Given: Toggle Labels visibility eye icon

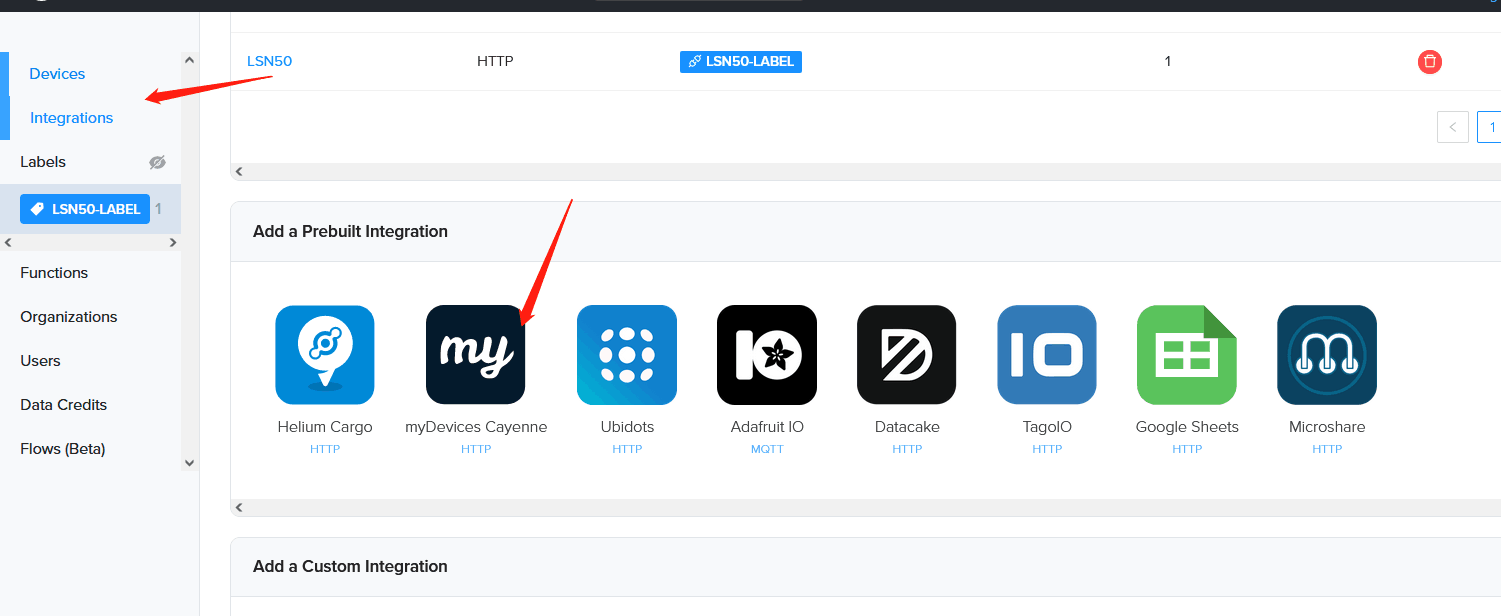Looking at the screenshot, I should [x=157, y=162].
